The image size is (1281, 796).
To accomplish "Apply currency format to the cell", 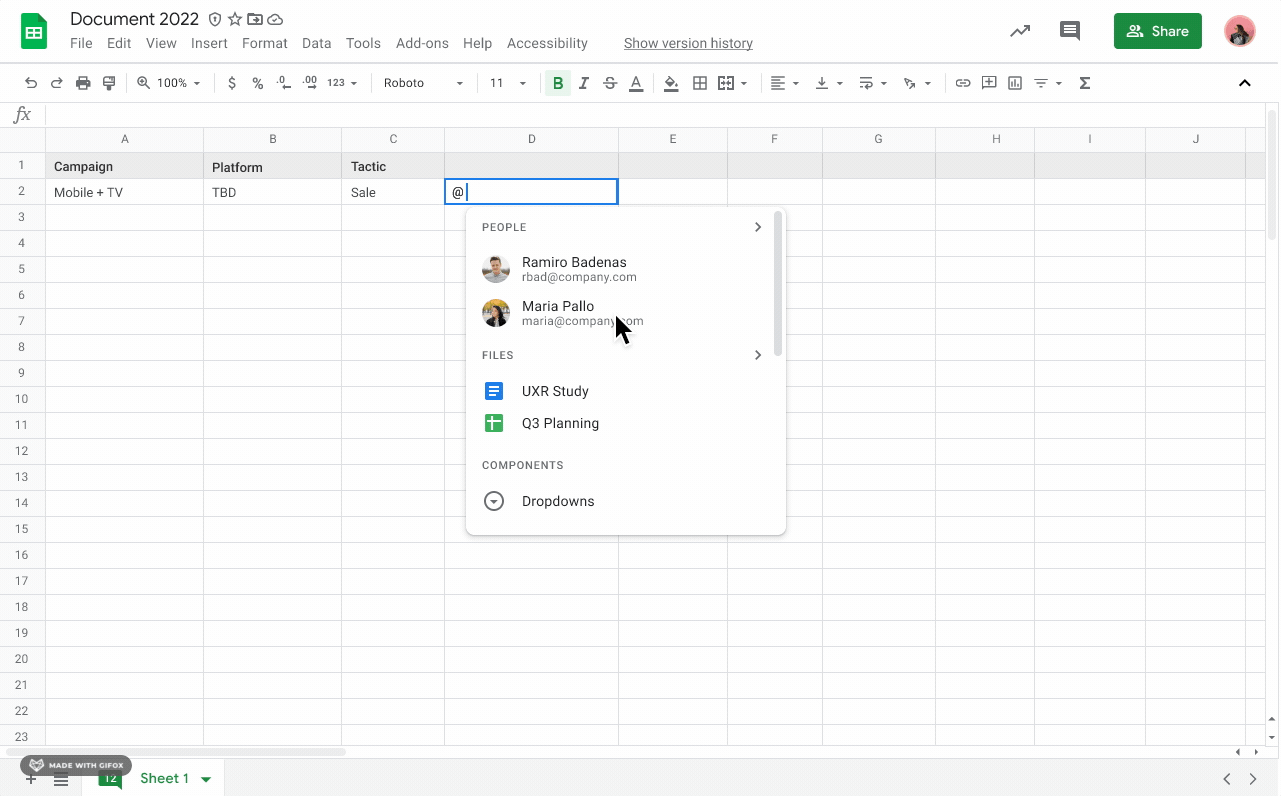I will [232, 83].
